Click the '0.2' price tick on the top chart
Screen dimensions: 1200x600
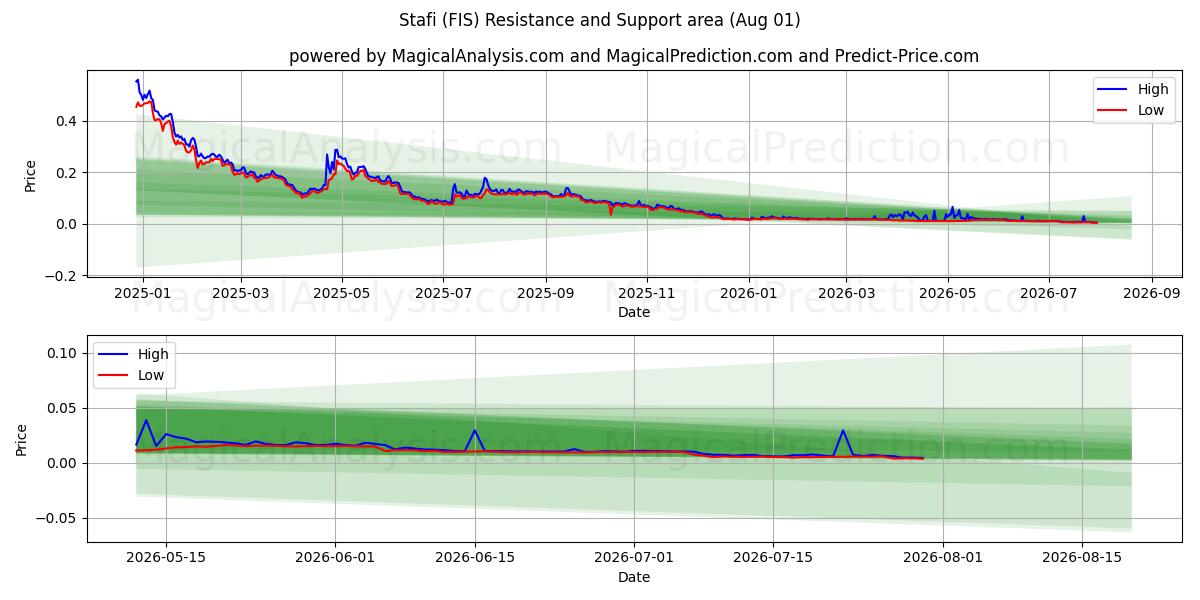point(66,173)
